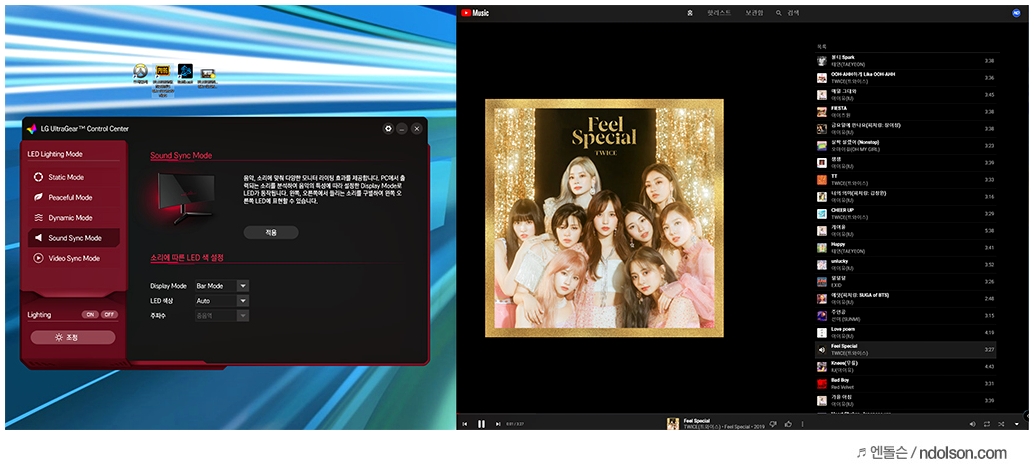This screenshot has height=470, width=1034.
Task: Select the playing 'Feel Special' queue row
Action: pyautogui.click(x=906, y=349)
